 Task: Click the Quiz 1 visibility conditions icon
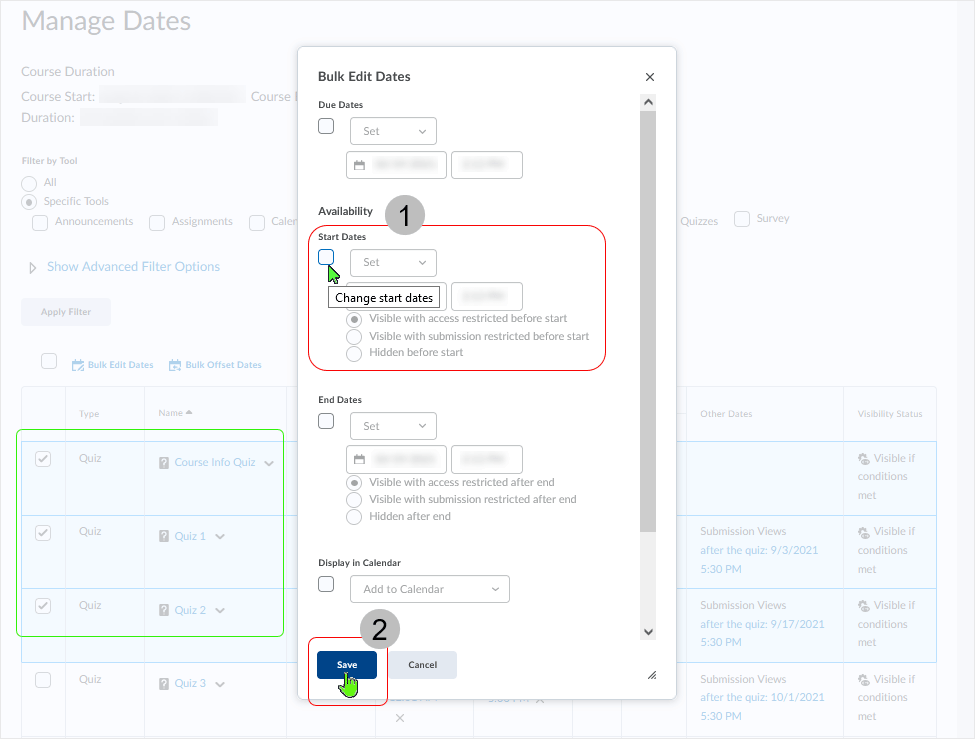click(x=864, y=532)
